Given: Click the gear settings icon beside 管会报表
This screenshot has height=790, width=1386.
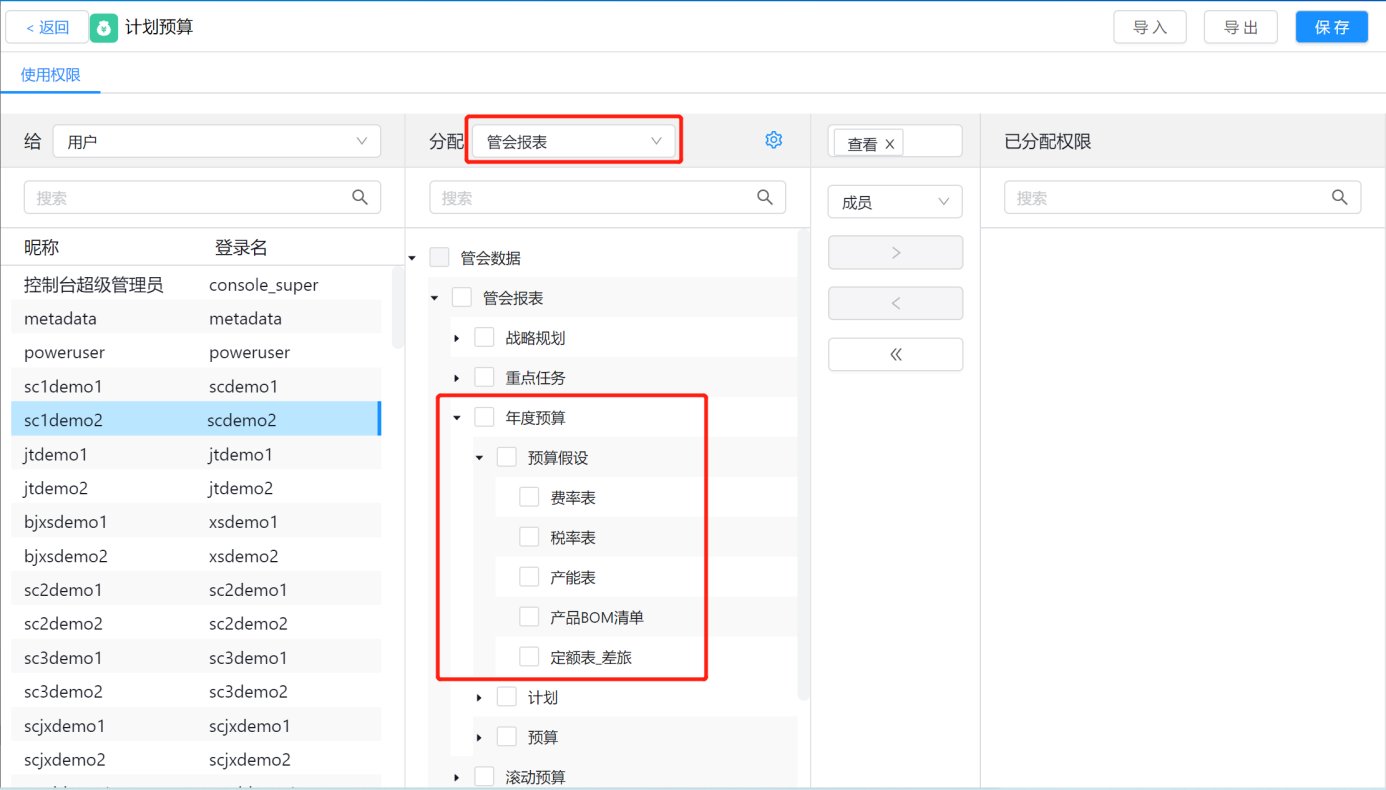Looking at the screenshot, I should 773,140.
